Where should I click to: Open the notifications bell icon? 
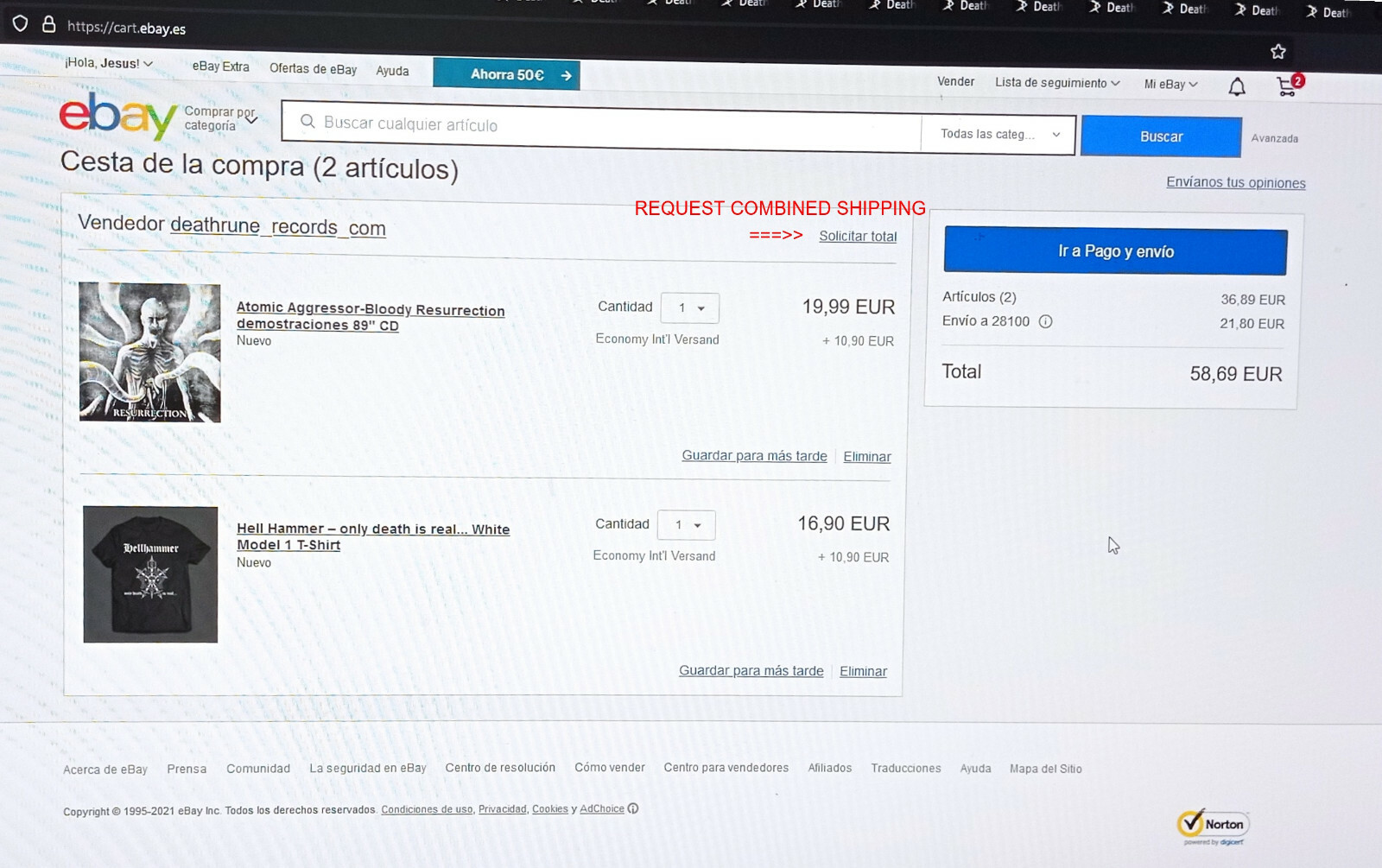click(1237, 87)
